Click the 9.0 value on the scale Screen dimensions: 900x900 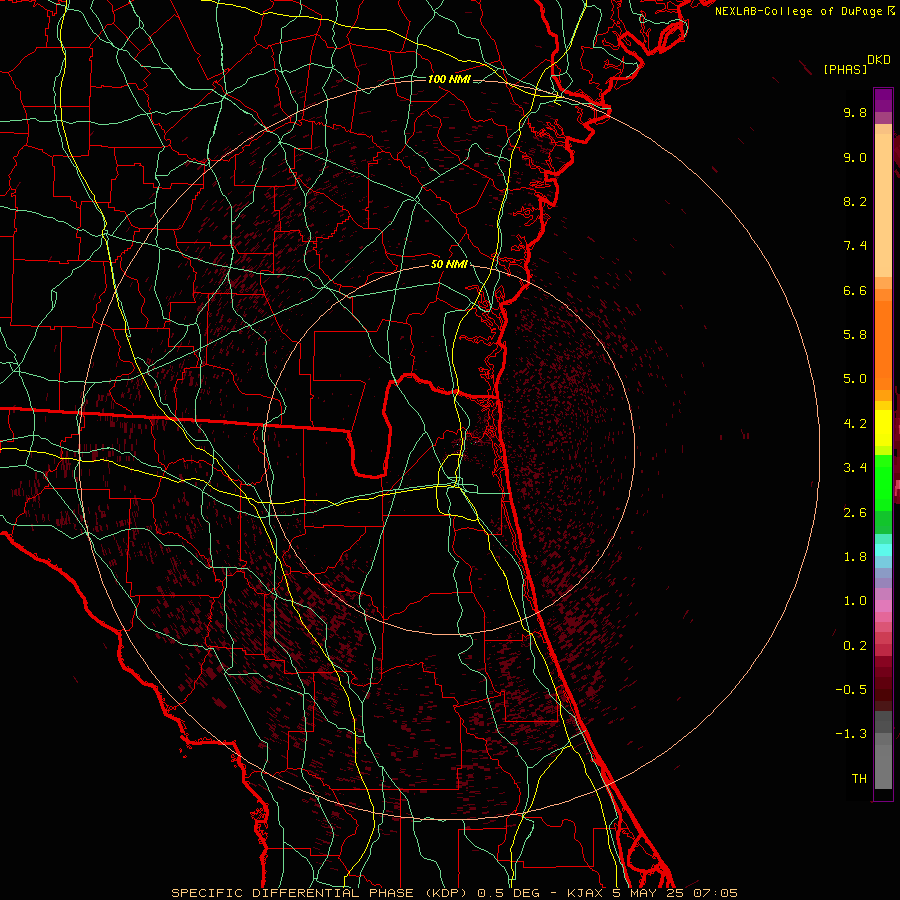point(855,157)
